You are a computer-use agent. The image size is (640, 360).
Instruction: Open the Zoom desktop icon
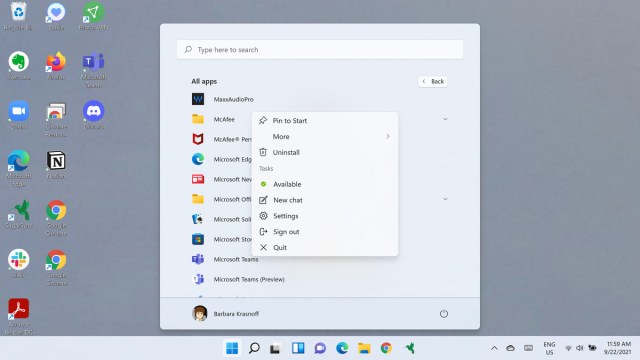pos(19,116)
